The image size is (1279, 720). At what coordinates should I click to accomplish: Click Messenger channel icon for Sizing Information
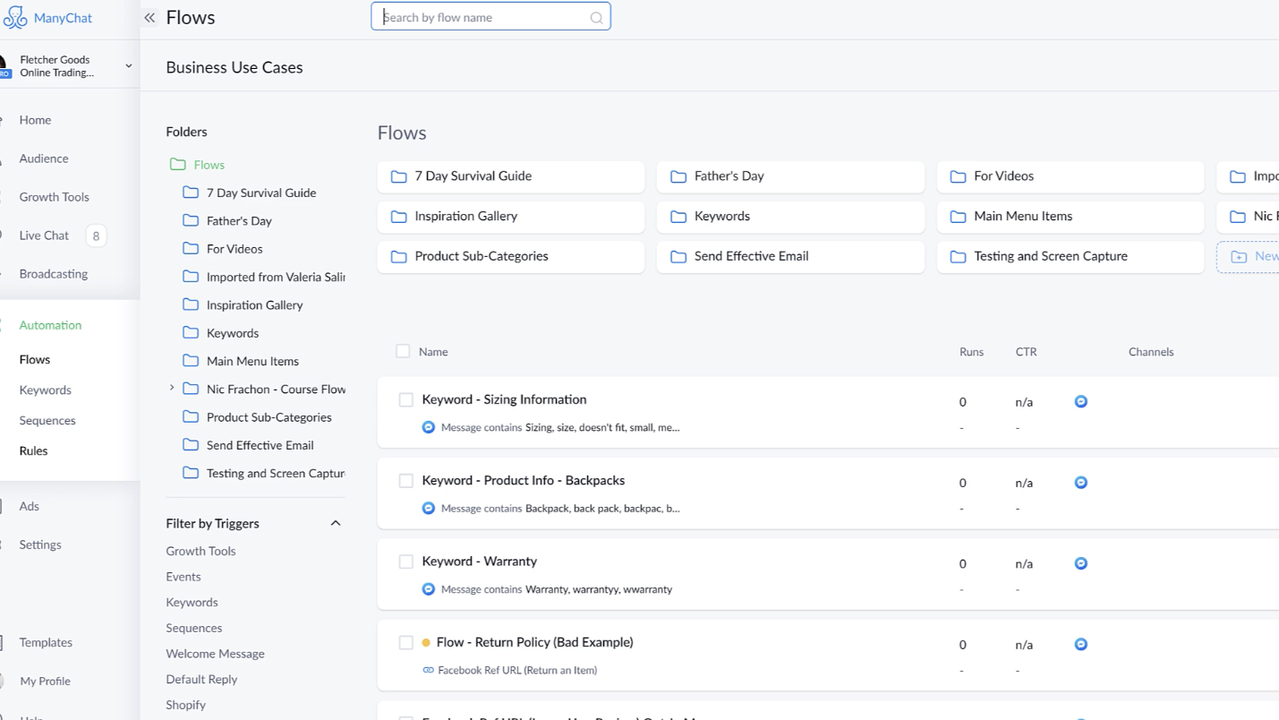coord(1080,402)
